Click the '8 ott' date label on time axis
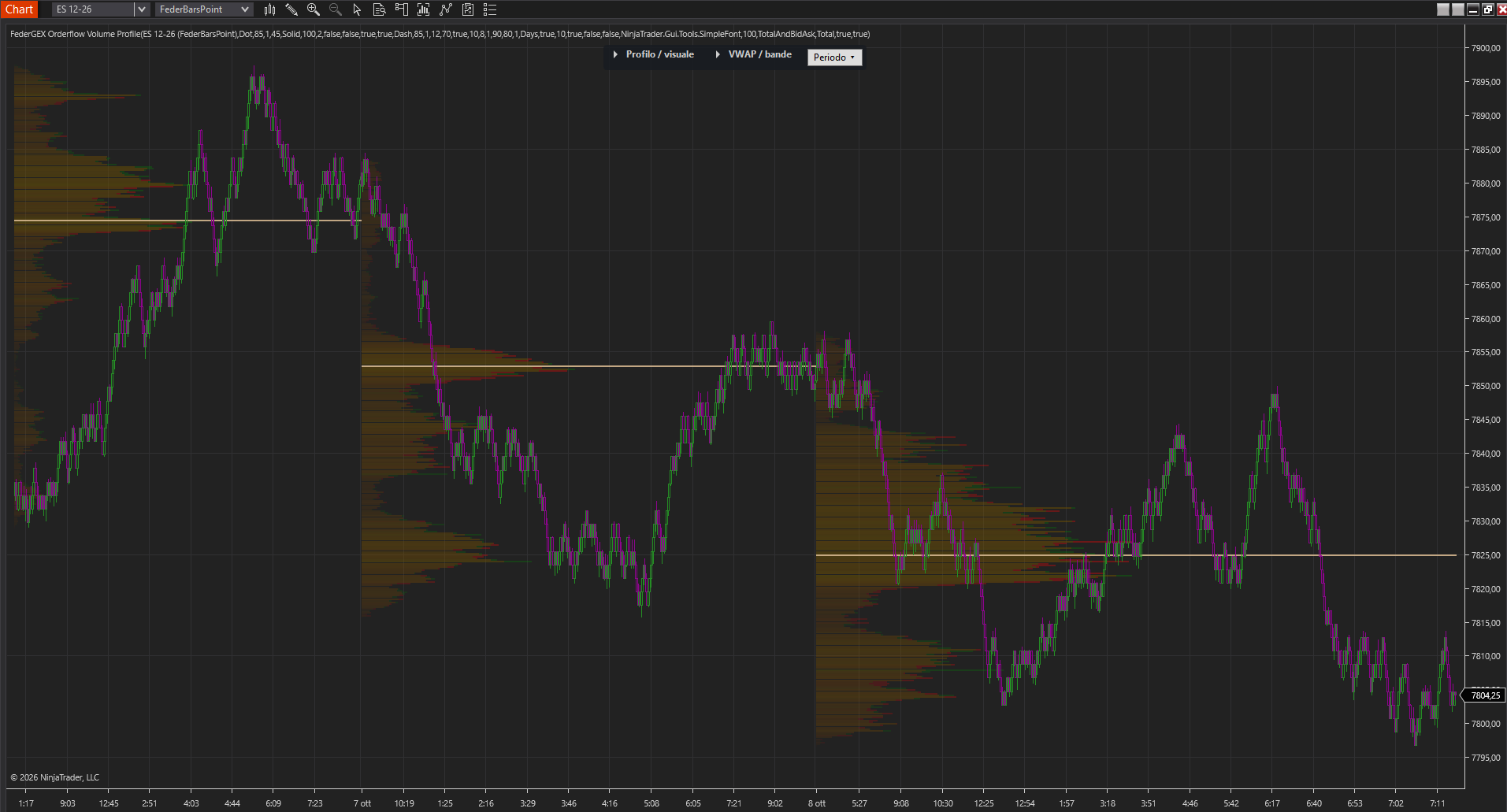The width and height of the screenshot is (1507, 812). click(x=817, y=803)
